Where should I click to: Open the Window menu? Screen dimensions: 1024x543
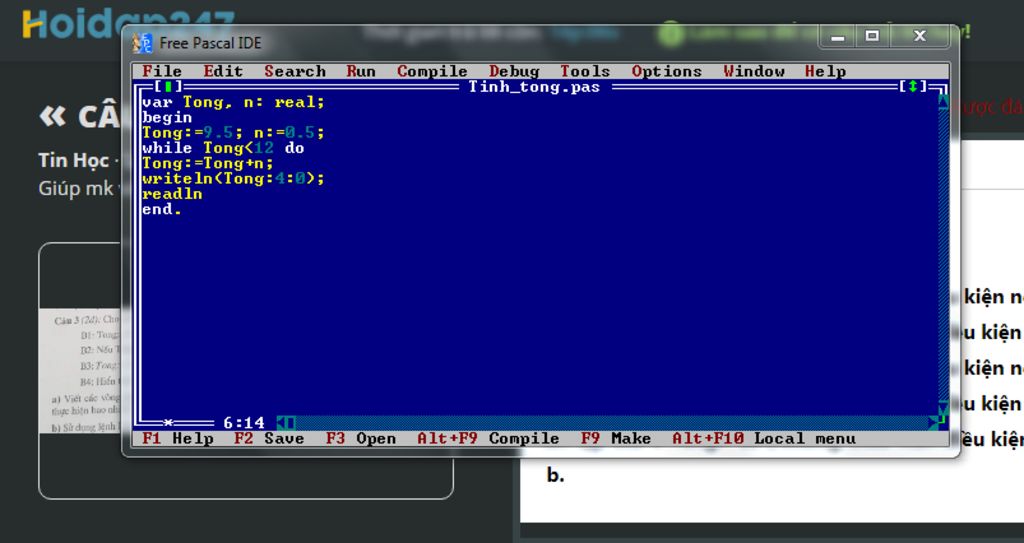pos(754,71)
